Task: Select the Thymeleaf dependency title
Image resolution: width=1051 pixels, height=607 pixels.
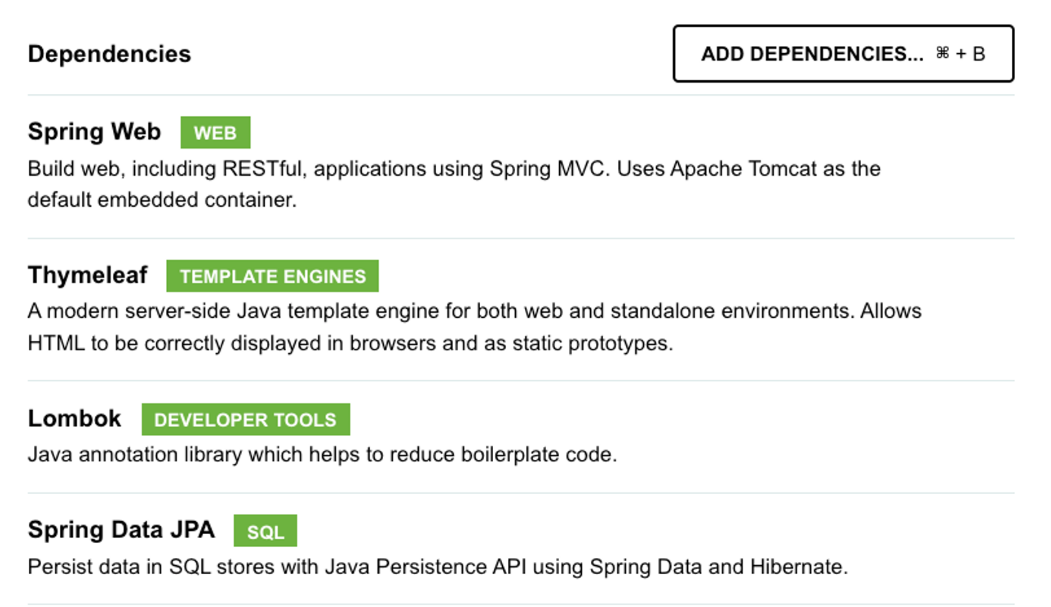Action: pyautogui.click(x=87, y=275)
